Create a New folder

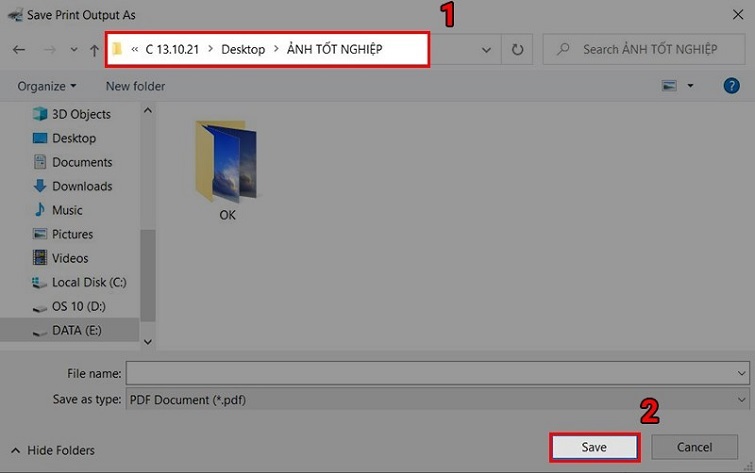(x=135, y=86)
